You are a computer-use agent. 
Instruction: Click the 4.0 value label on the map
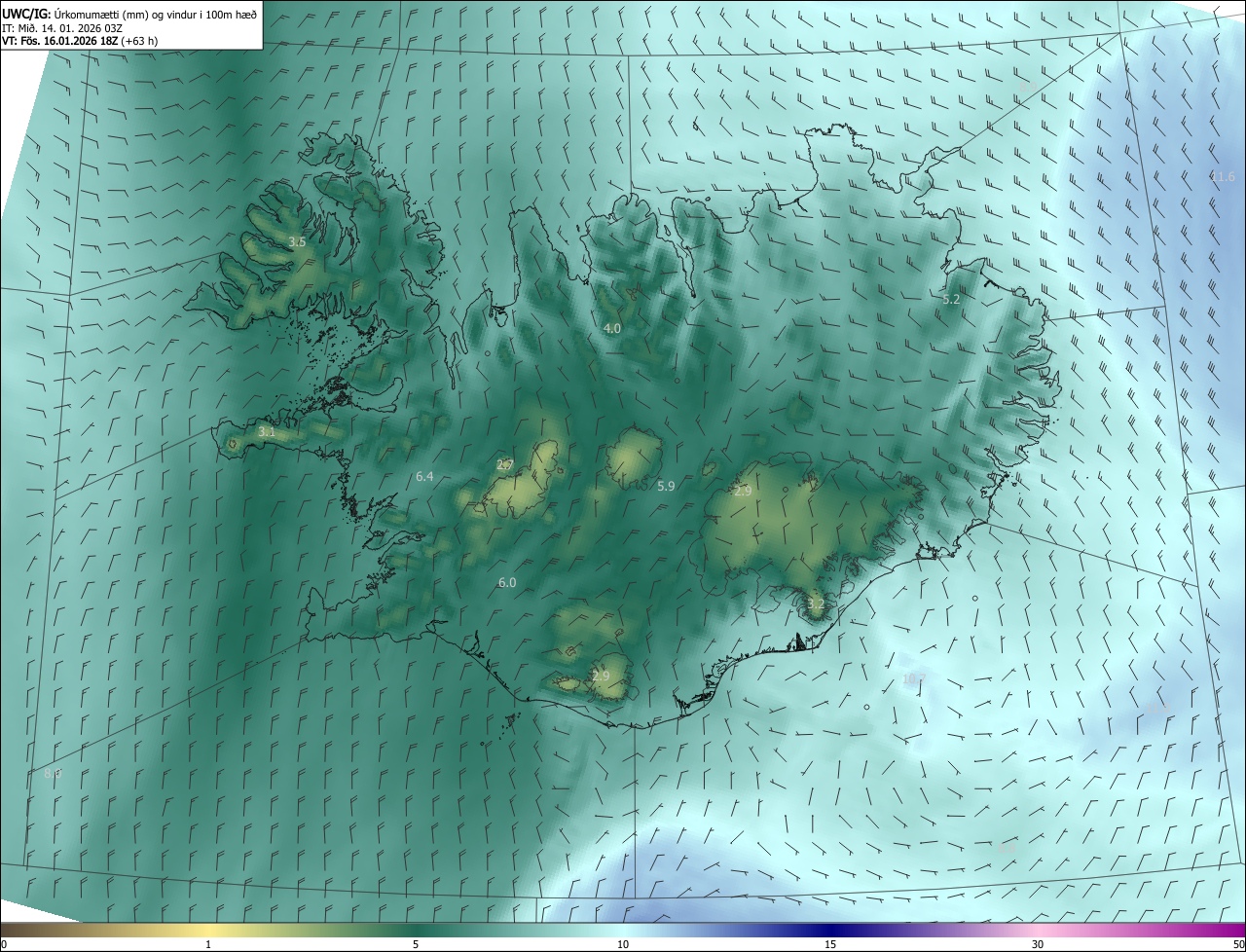(611, 329)
